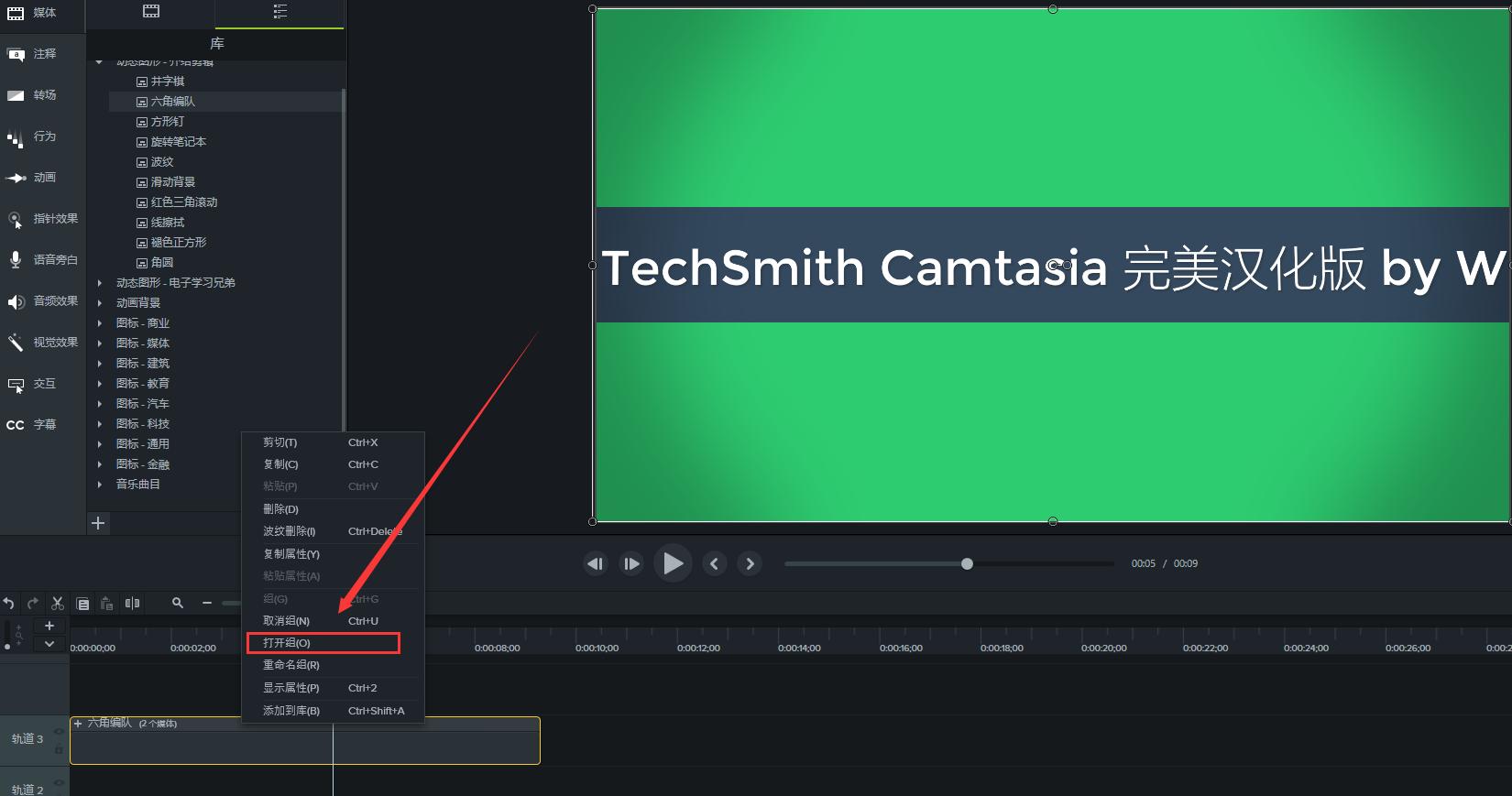
Task: Expand the 图标 - 汽车 folder
Action: [x=100, y=404]
